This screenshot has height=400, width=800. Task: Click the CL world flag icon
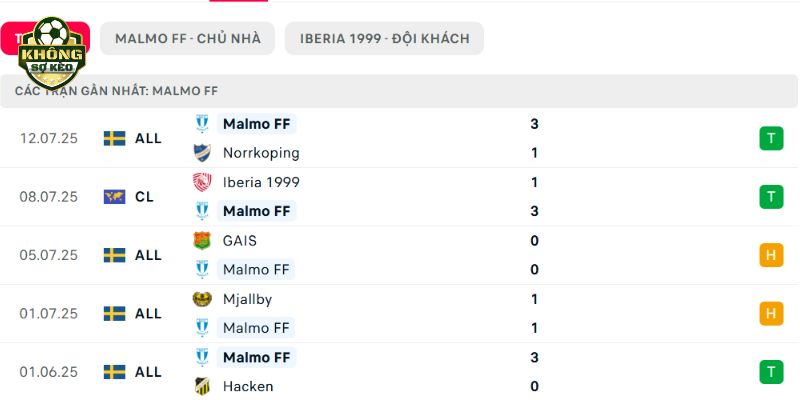[x=114, y=197]
